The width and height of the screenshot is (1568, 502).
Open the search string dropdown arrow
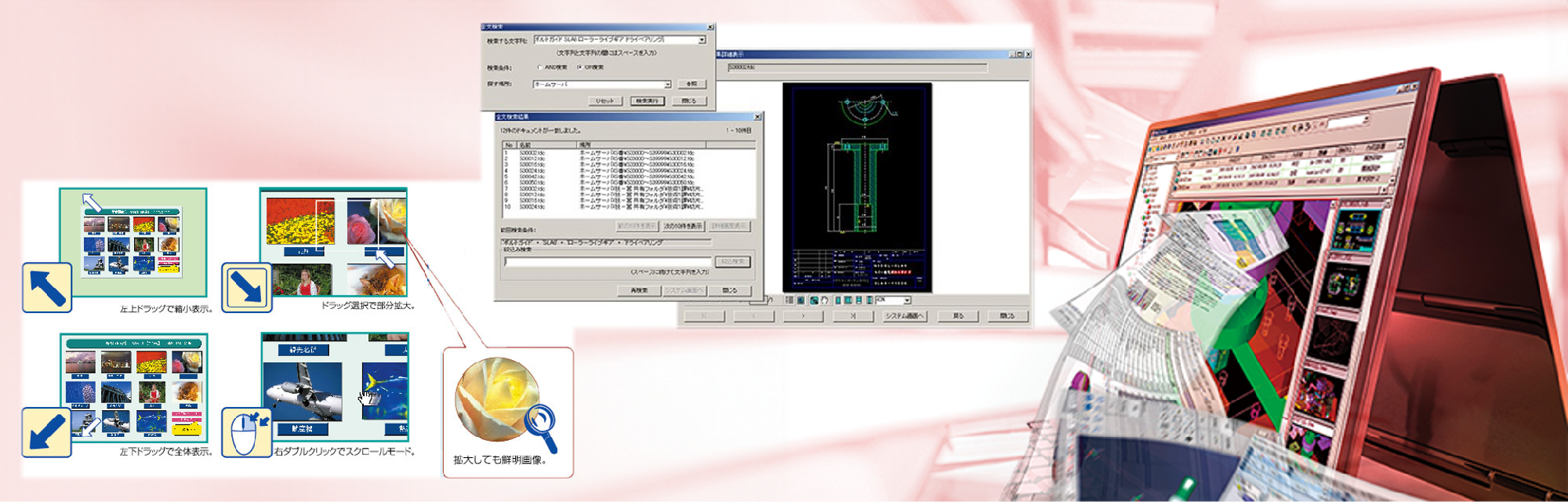[x=702, y=39]
